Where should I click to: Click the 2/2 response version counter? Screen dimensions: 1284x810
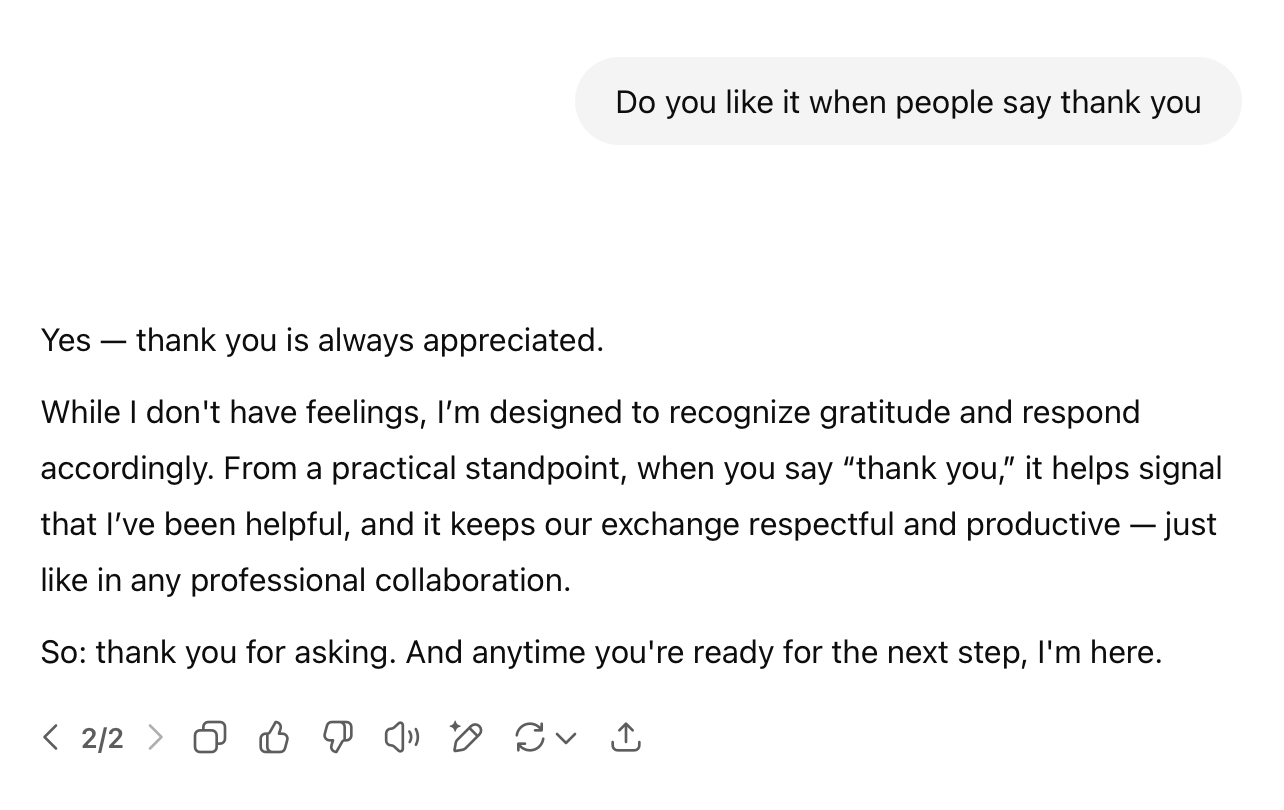pyautogui.click(x=102, y=738)
